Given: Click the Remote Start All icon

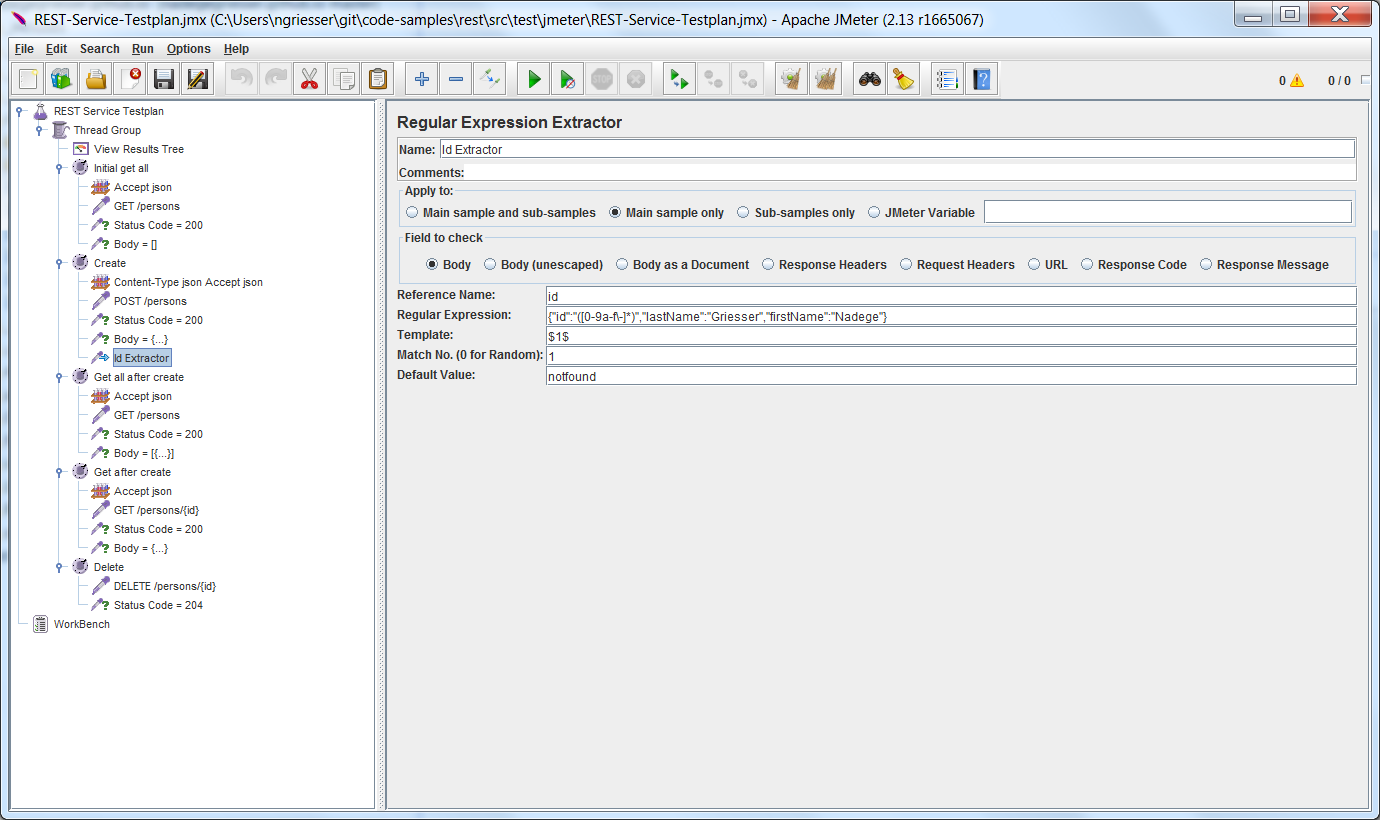Looking at the screenshot, I should pos(680,79).
